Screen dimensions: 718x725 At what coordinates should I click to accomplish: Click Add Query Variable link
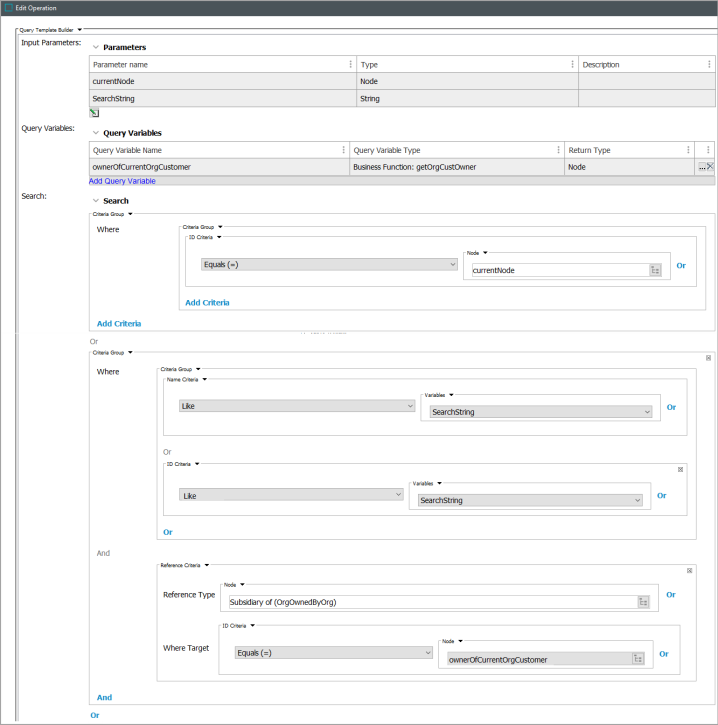click(122, 181)
